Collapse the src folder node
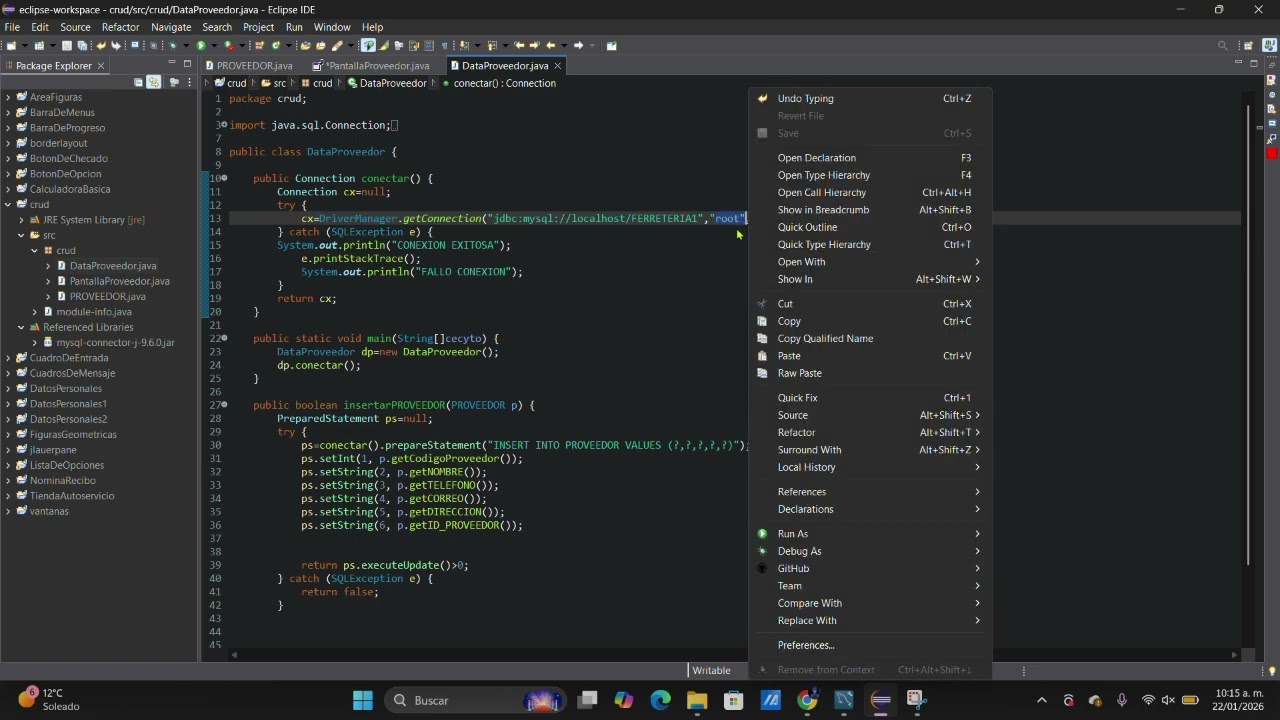 [21, 235]
